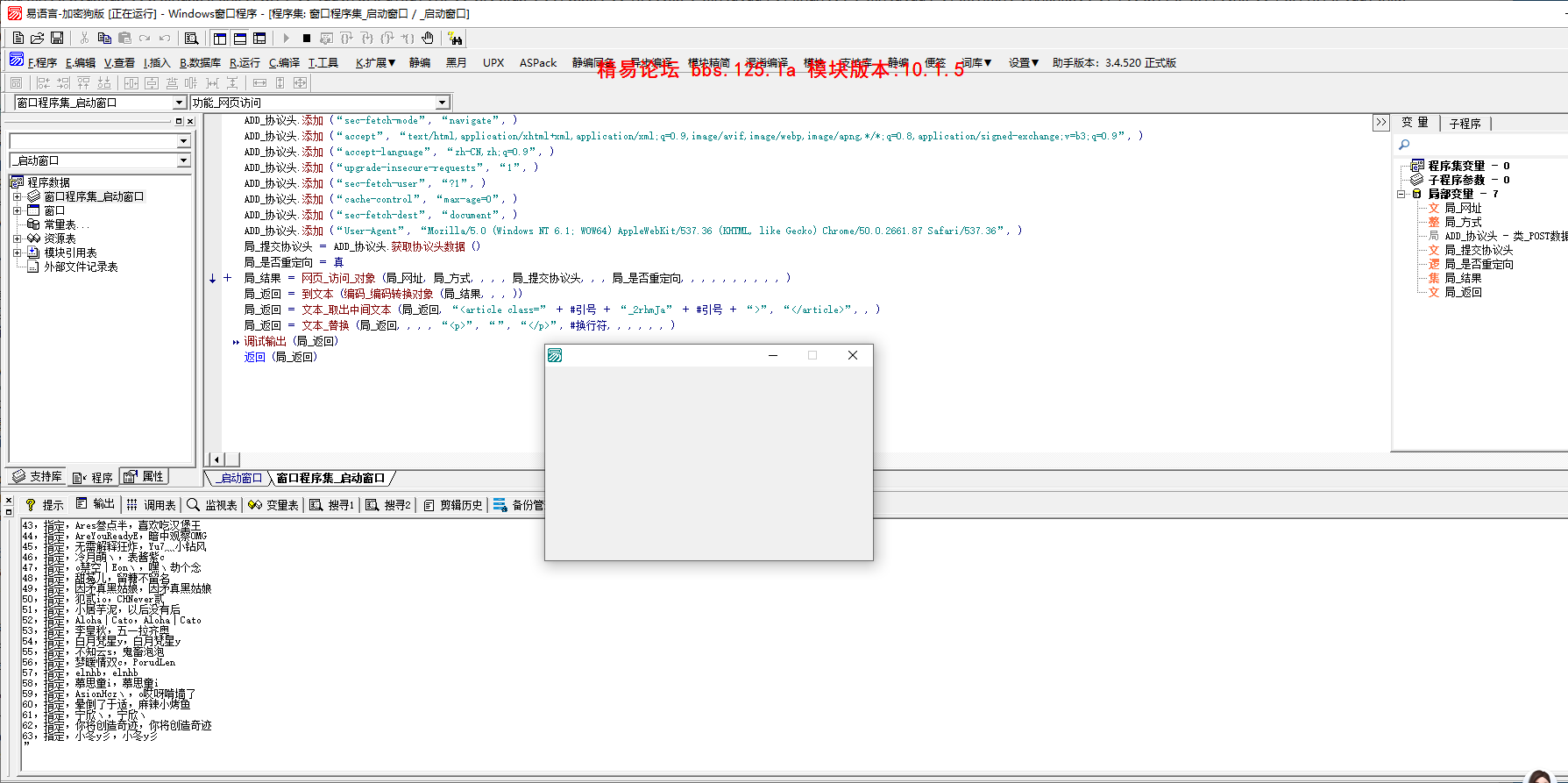Viewport: 1568px width, 783px height.
Task: Click the Cut scissors icon
Action: (84, 38)
